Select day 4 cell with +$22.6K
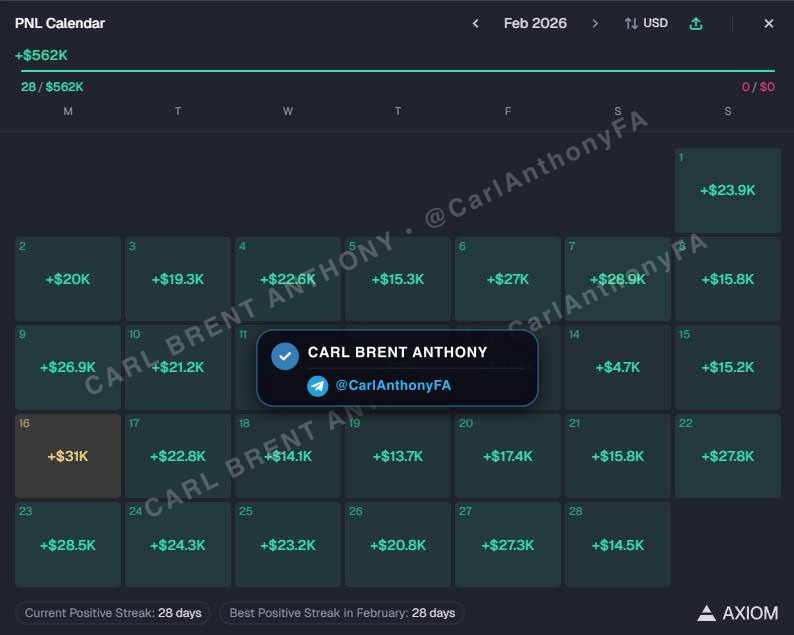The width and height of the screenshot is (794, 635). point(288,279)
